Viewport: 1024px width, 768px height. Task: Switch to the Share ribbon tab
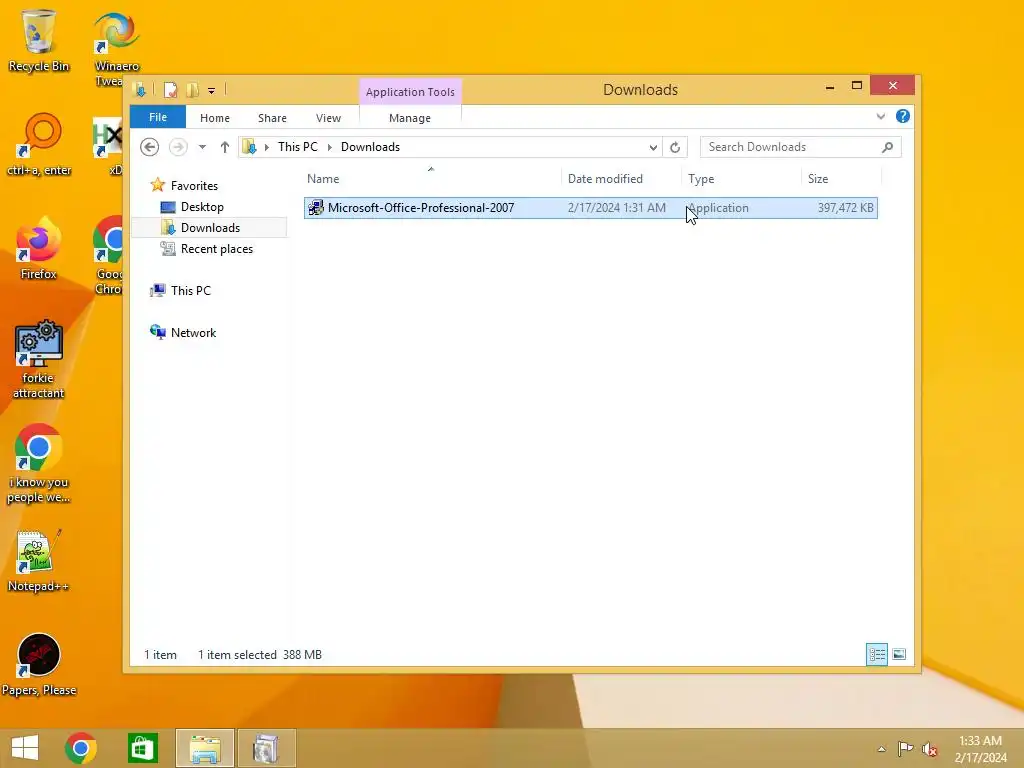272,118
